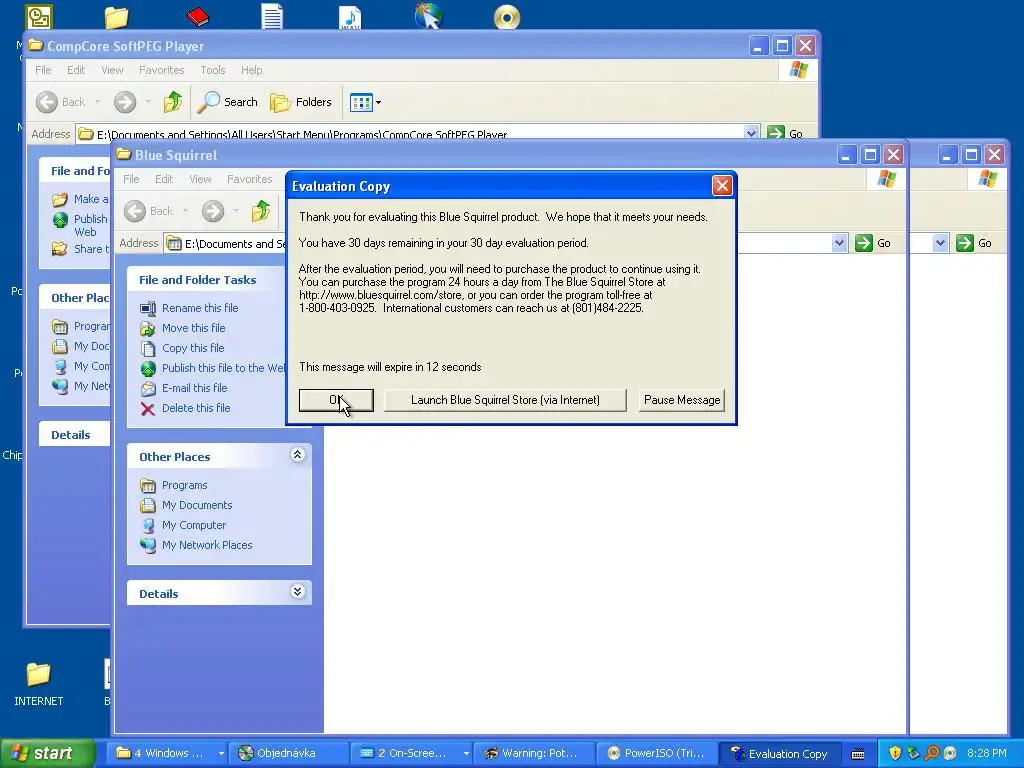This screenshot has width=1024, height=768.
Task: Switch to PowerISO taskbar item
Action: [x=657, y=753]
